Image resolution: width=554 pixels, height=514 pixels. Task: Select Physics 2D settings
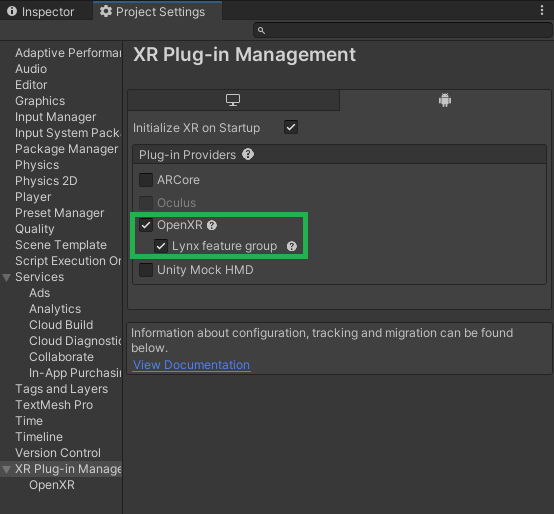(x=46, y=181)
